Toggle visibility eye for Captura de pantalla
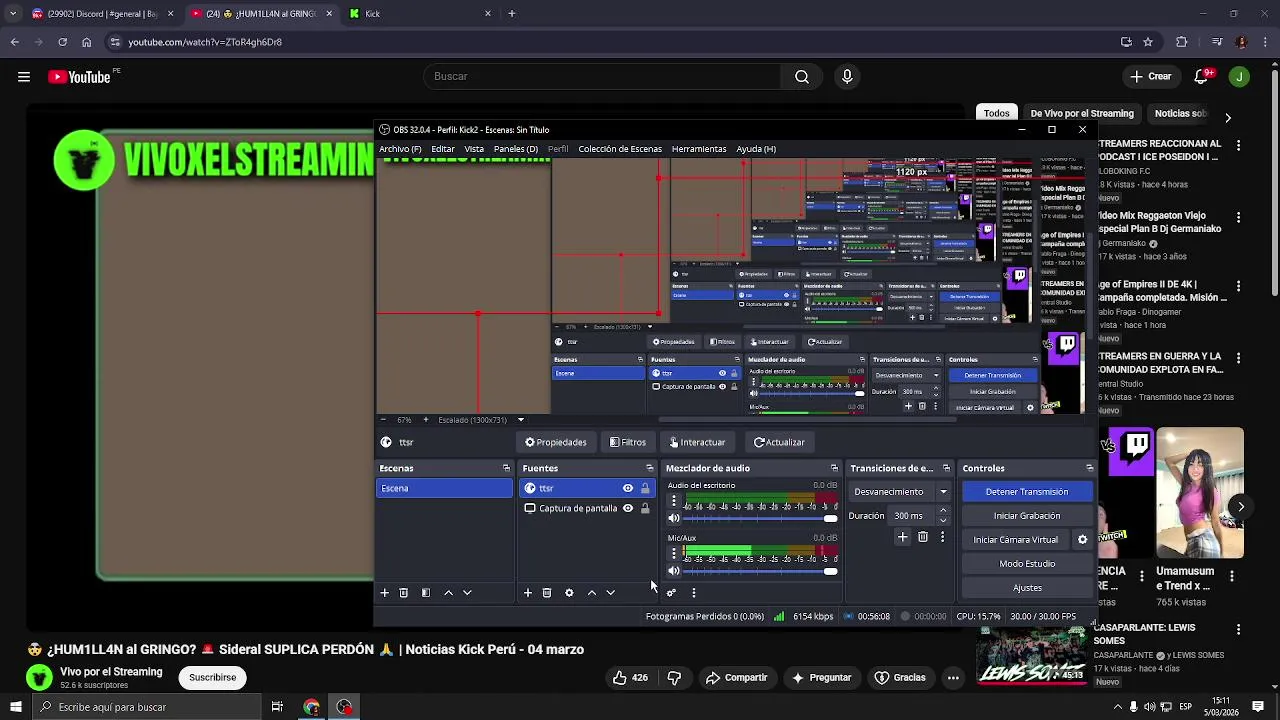 [x=628, y=508]
